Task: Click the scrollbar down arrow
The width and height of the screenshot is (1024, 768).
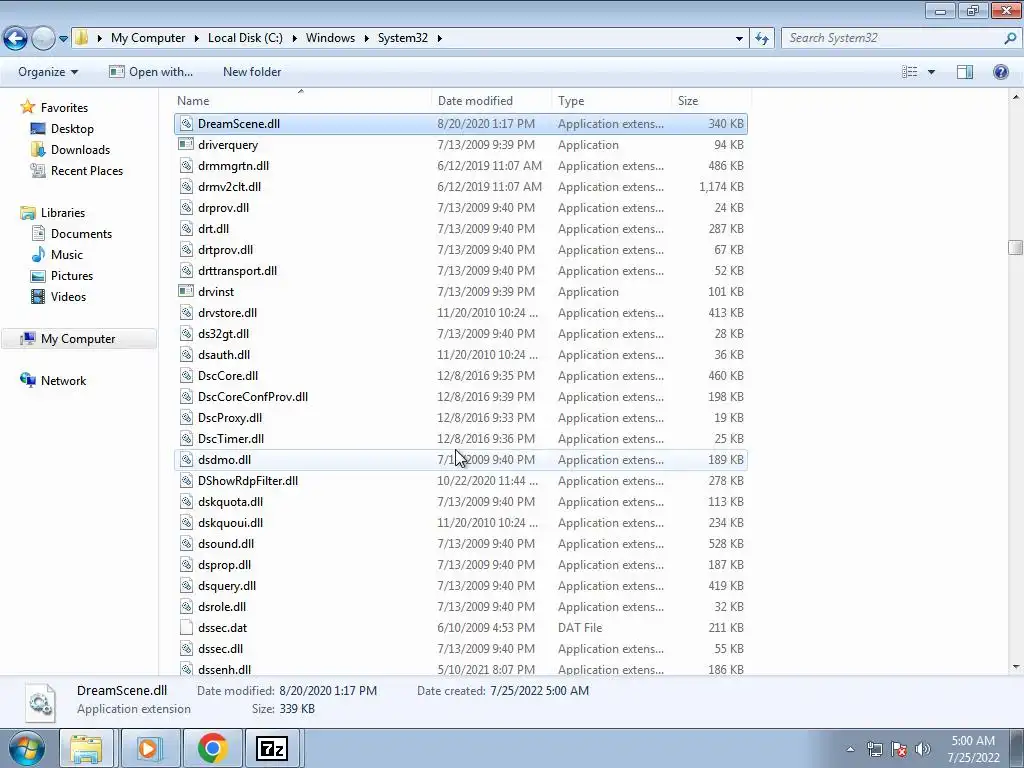Action: pyautogui.click(x=1016, y=667)
